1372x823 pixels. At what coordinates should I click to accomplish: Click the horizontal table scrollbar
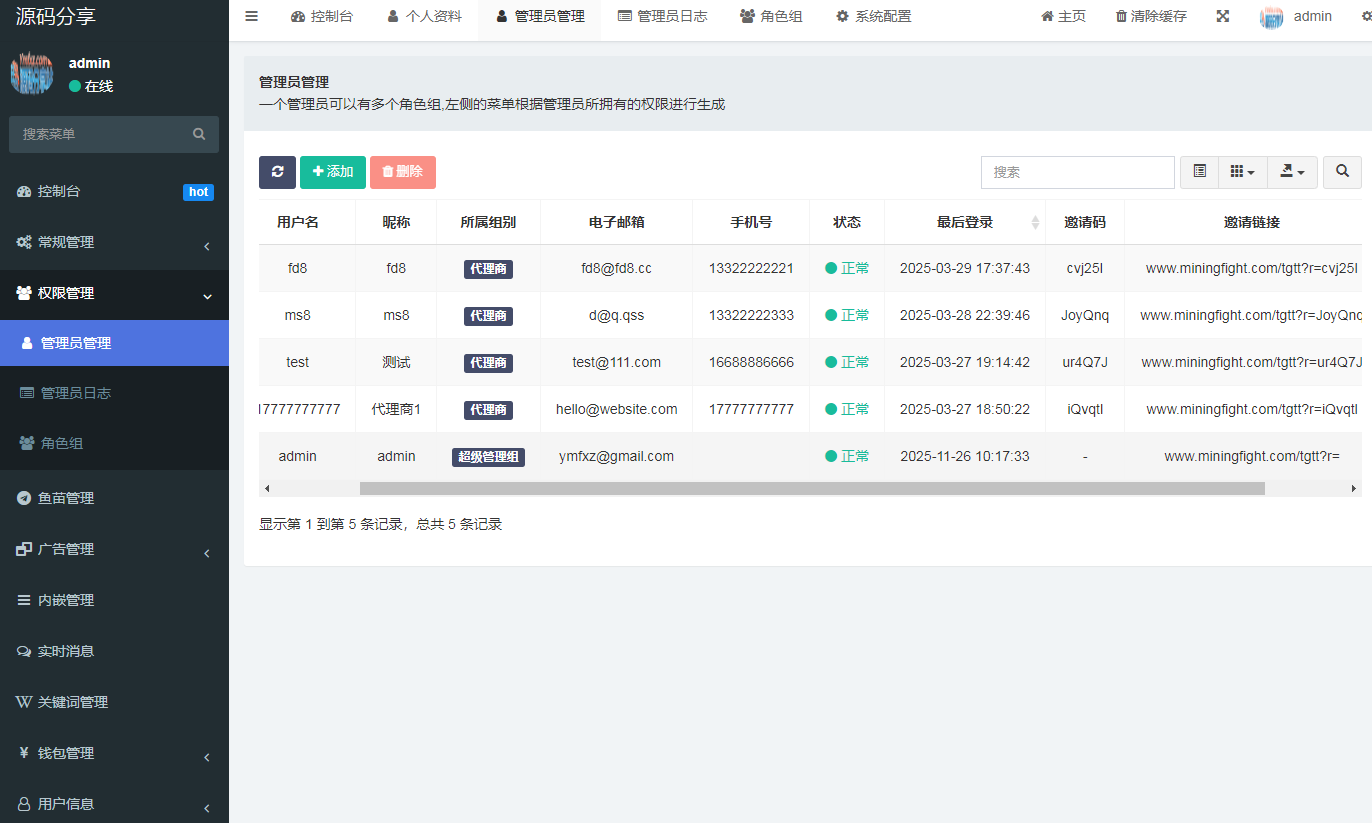[811, 489]
